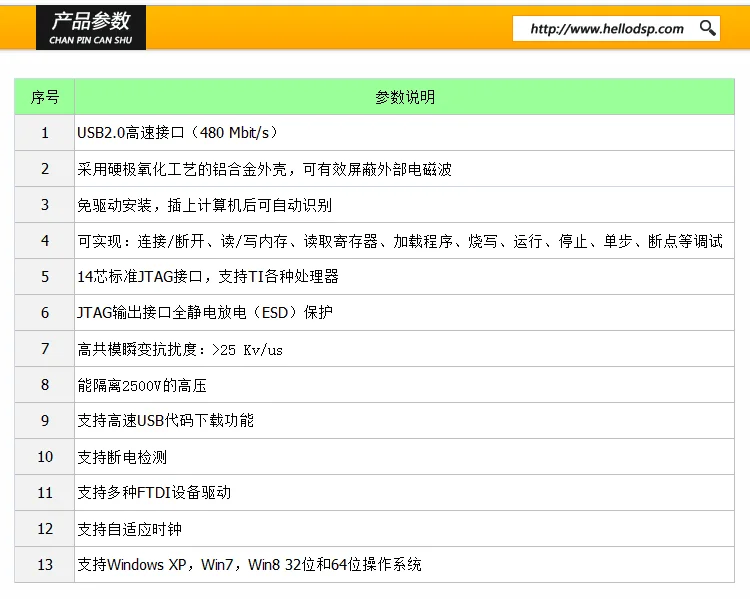Click the 序号 column header
The image size is (750, 599).
44,97
